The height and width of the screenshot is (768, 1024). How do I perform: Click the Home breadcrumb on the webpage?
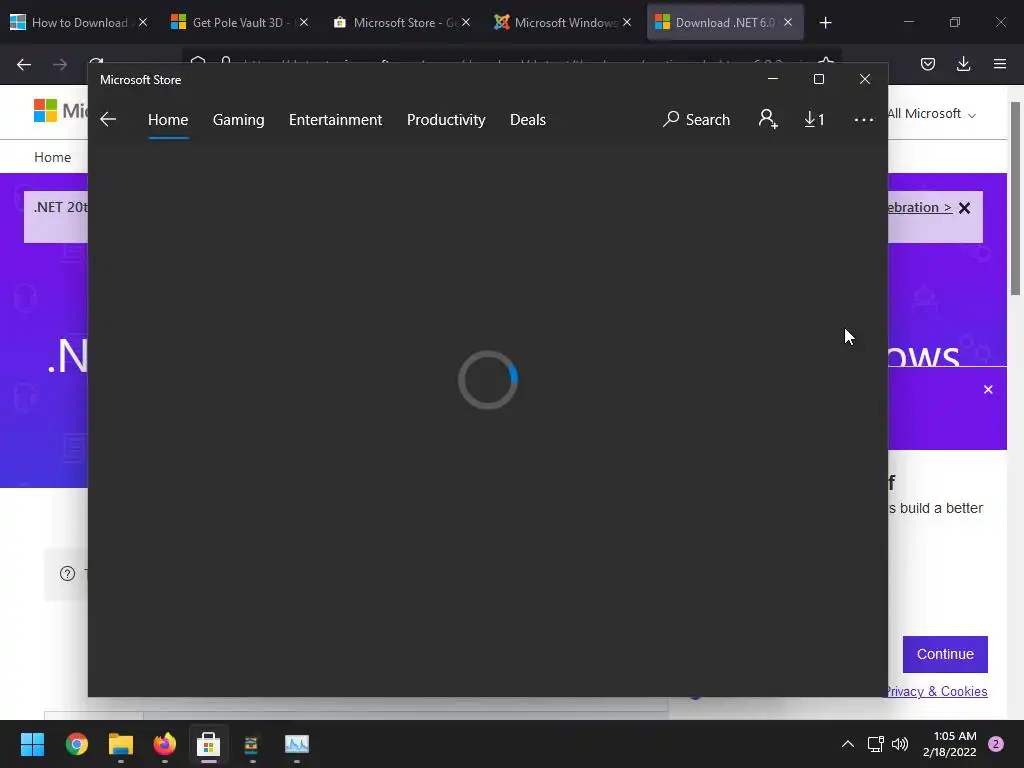[52, 157]
